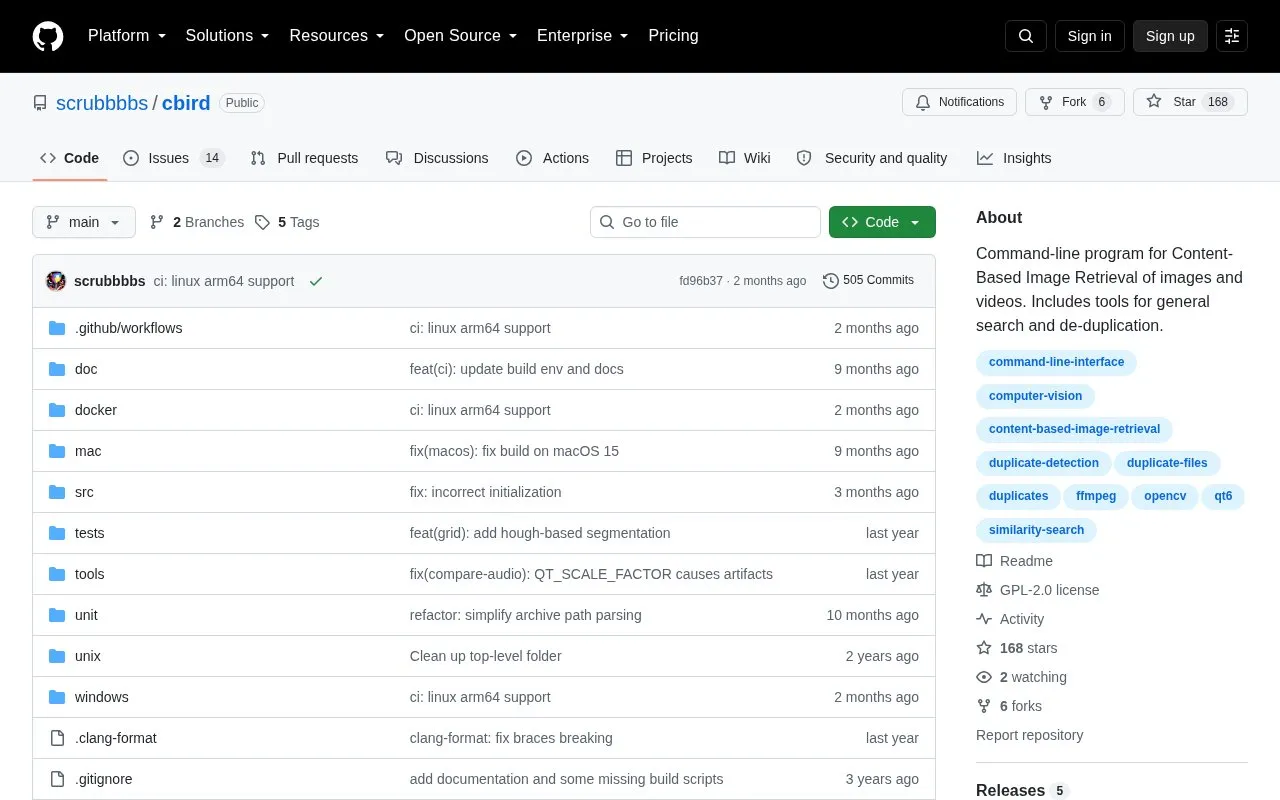Star the cbird repository
This screenshot has height=800, width=1280.
click(x=1190, y=102)
